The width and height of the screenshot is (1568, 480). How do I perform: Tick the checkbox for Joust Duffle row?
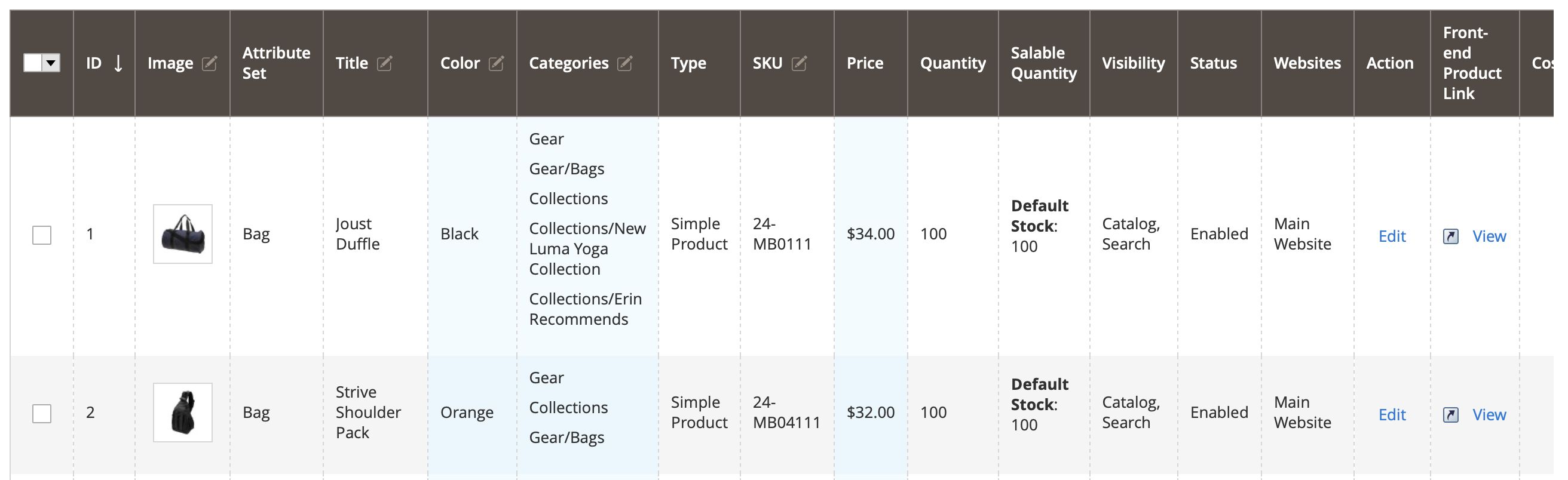click(42, 235)
